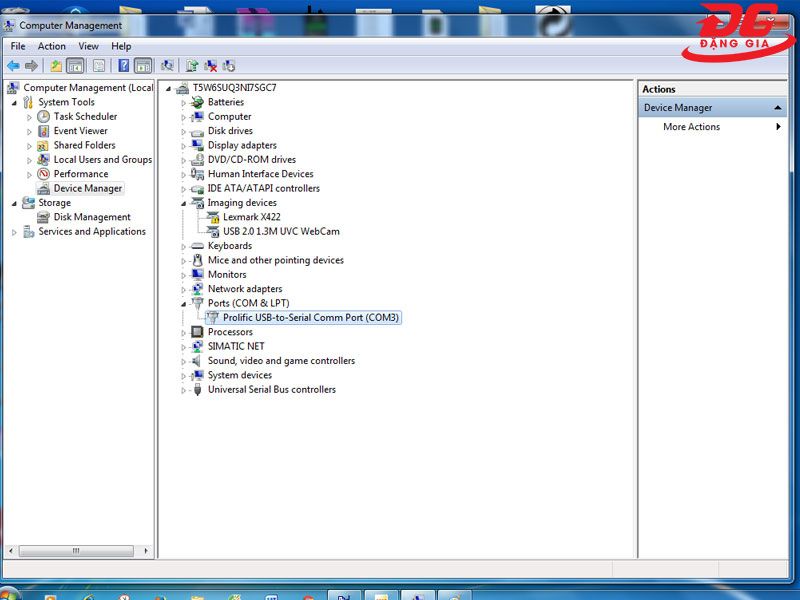
Task: Click the Computer category label
Action: tap(230, 116)
